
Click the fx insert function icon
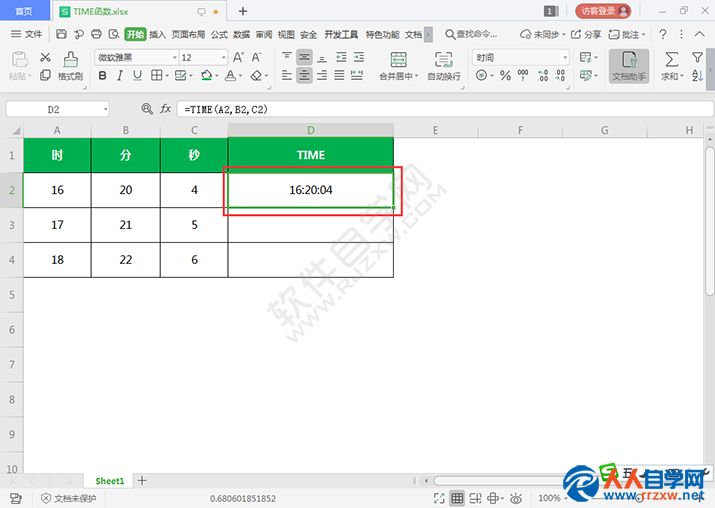[x=166, y=109]
